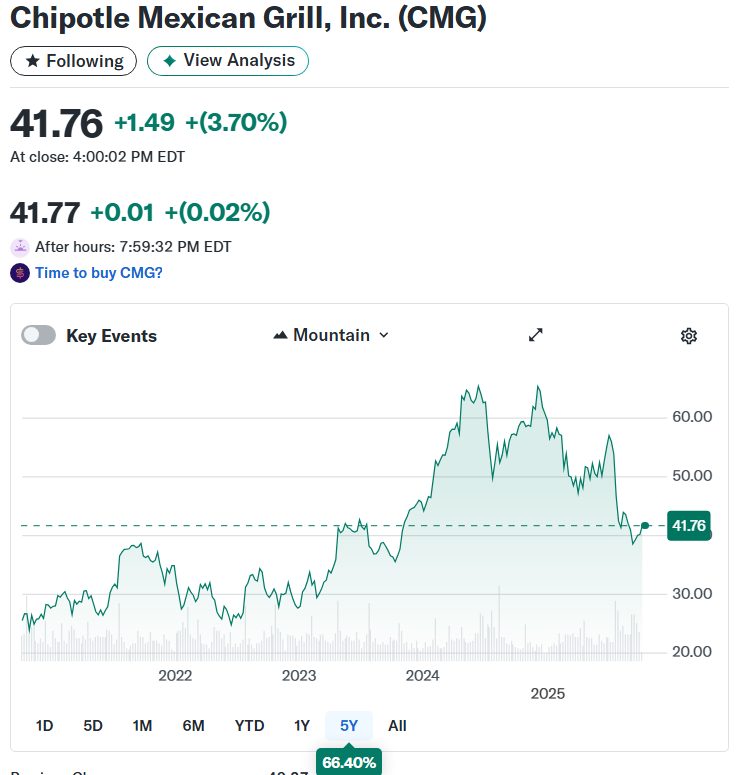Image resolution: width=736 pixels, height=775 pixels.
Task: Select the 1D time range
Action: [44, 726]
